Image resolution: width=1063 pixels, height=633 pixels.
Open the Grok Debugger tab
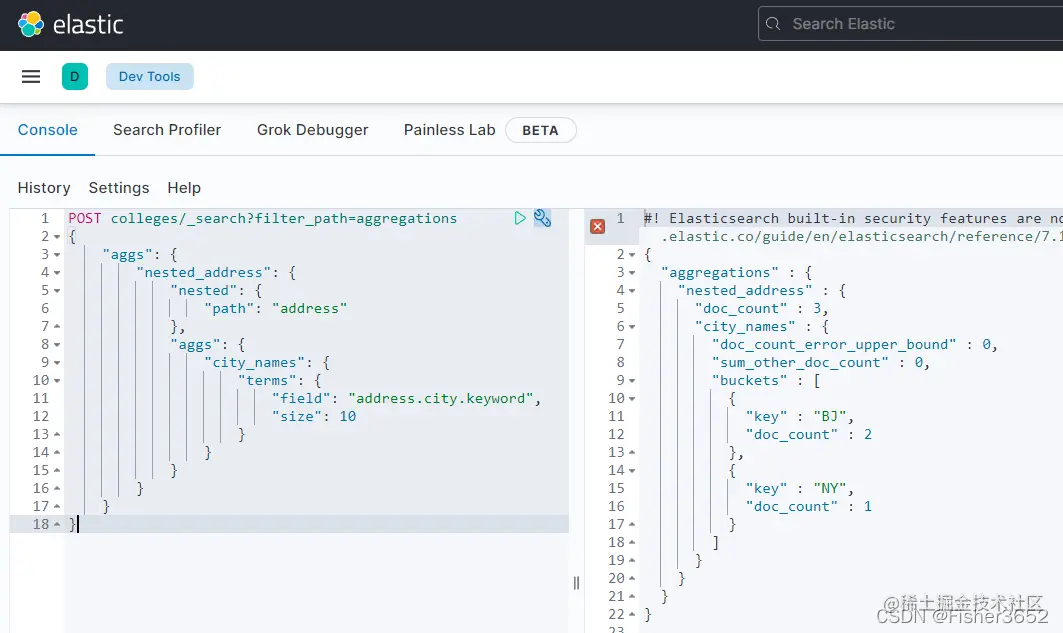coord(313,130)
